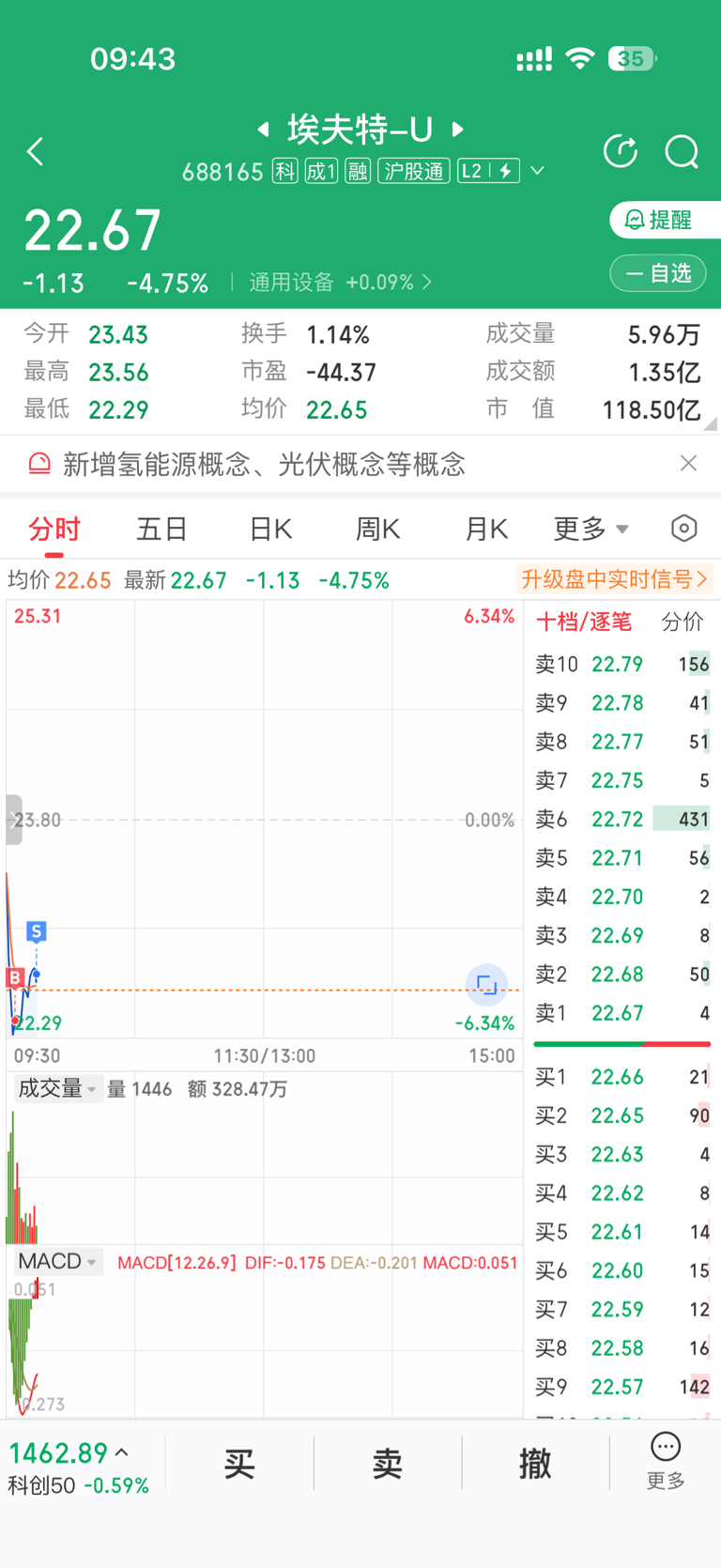
Task: Tap the fullscreen chart icon
Action: tap(486, 985)
